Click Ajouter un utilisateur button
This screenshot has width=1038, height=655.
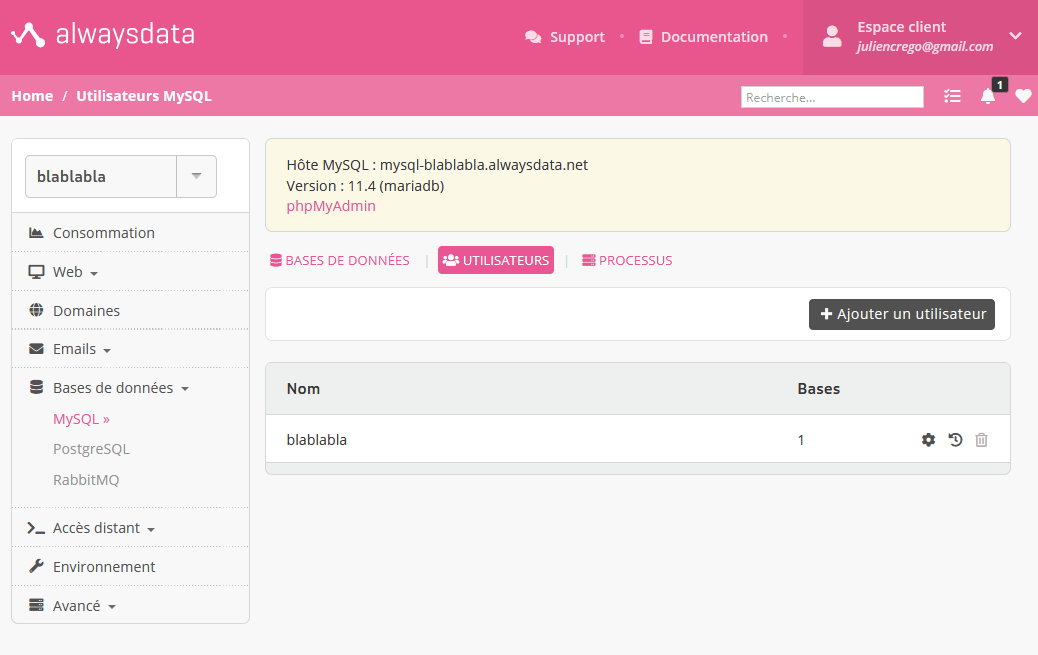coord(902,315)
